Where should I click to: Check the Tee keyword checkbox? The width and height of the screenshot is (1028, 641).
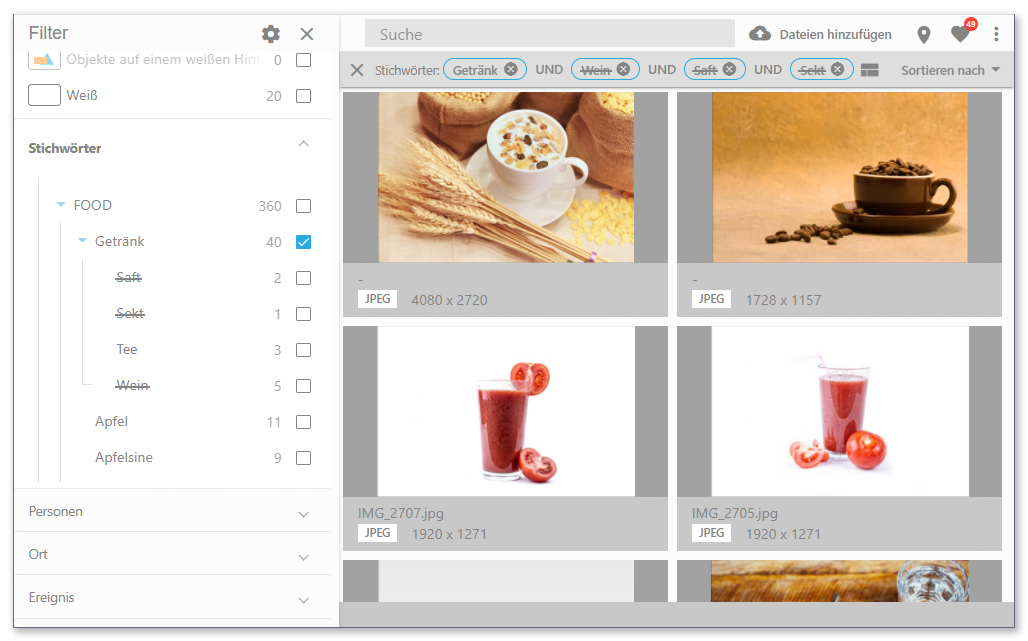coord(304,350)
